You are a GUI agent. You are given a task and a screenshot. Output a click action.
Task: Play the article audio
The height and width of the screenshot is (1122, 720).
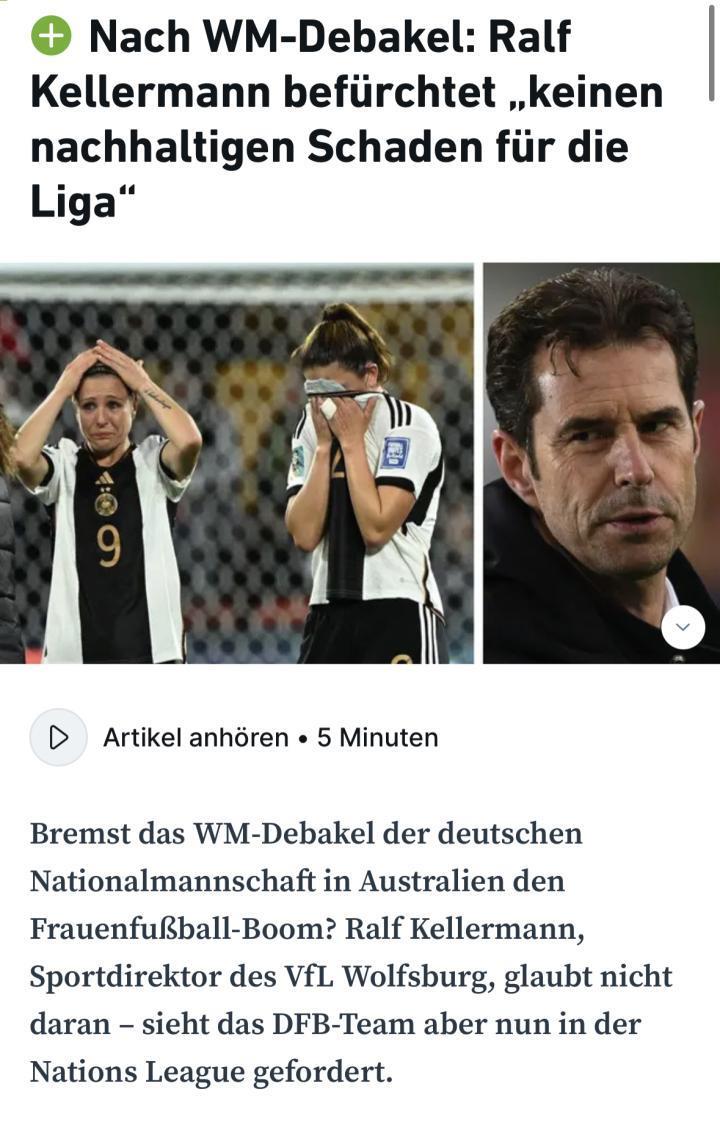coord(58,737)
